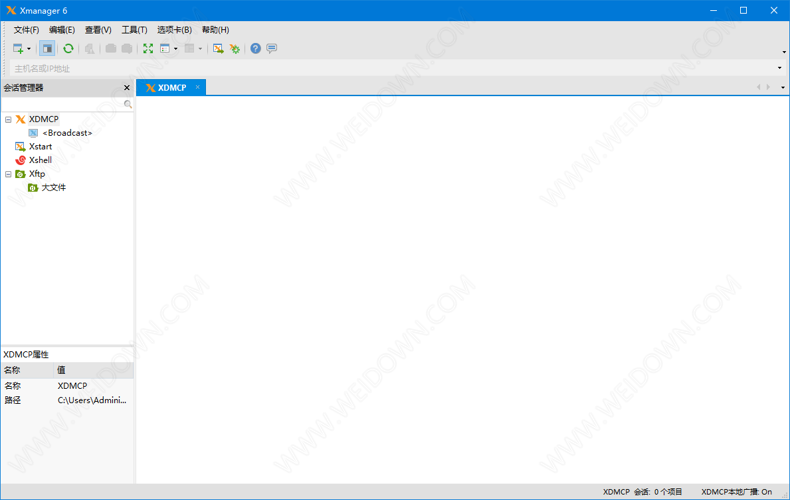Minimize the Xmanager 6 window
790x500 pixels.
pyautogui.click(x=713, y=10)
